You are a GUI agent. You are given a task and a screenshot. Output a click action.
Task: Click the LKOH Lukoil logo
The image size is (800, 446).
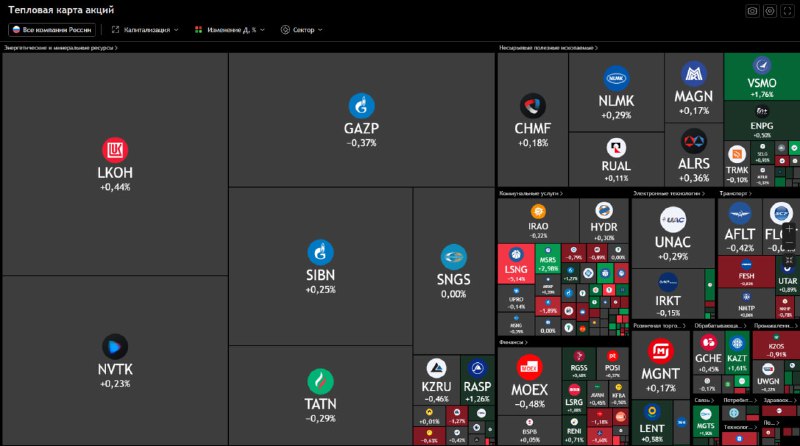pos(115,150)
